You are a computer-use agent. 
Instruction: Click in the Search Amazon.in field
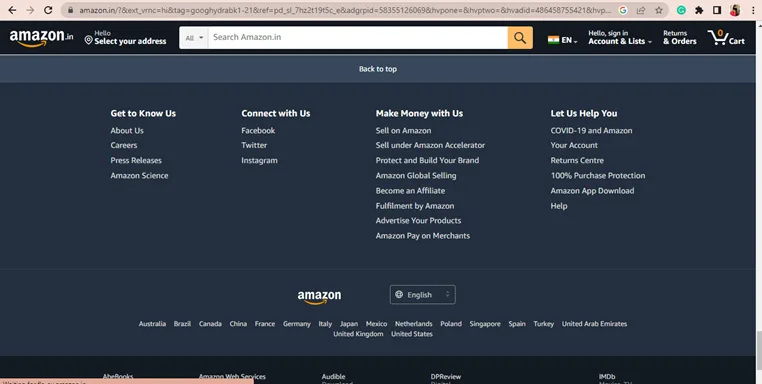[358, 37]
